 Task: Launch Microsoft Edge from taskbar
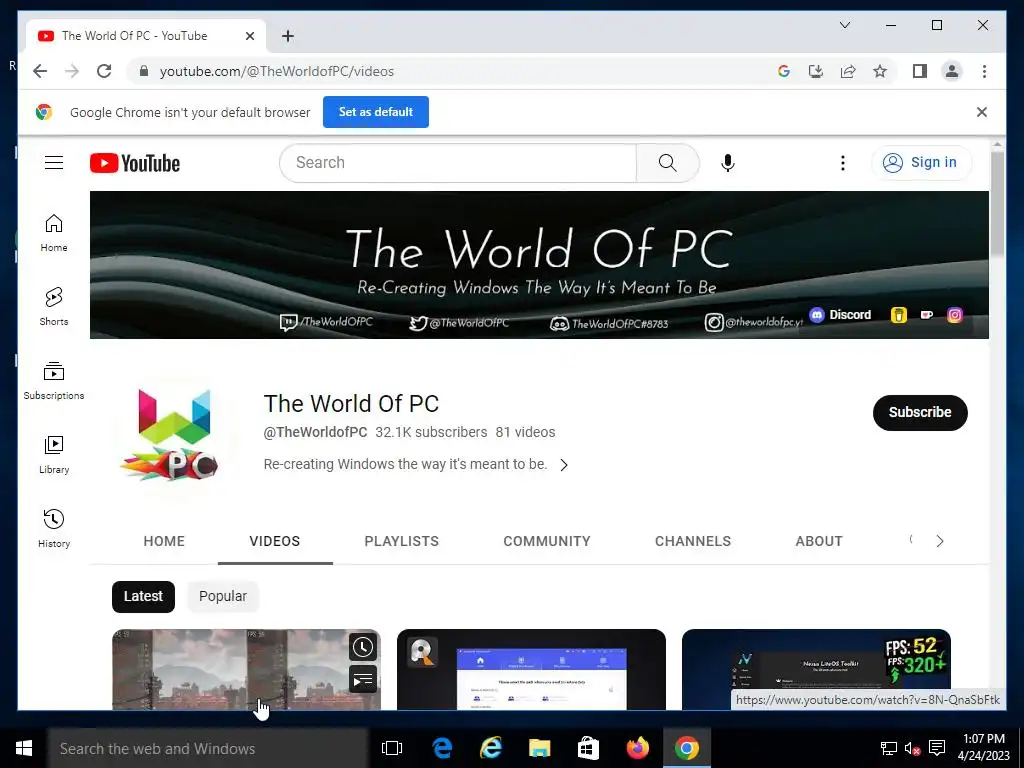click(x=442, y=748)
